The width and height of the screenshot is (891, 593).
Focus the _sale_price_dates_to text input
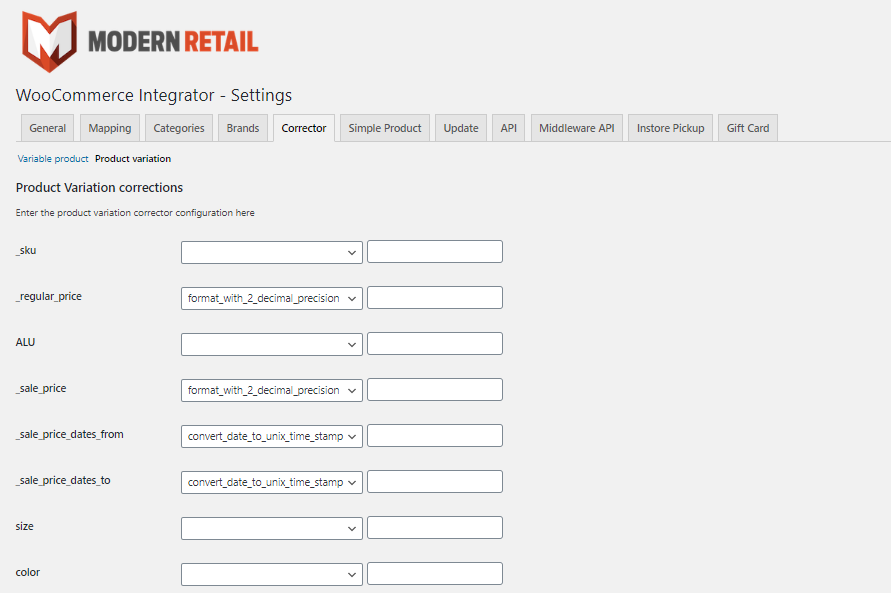point(435,482)
